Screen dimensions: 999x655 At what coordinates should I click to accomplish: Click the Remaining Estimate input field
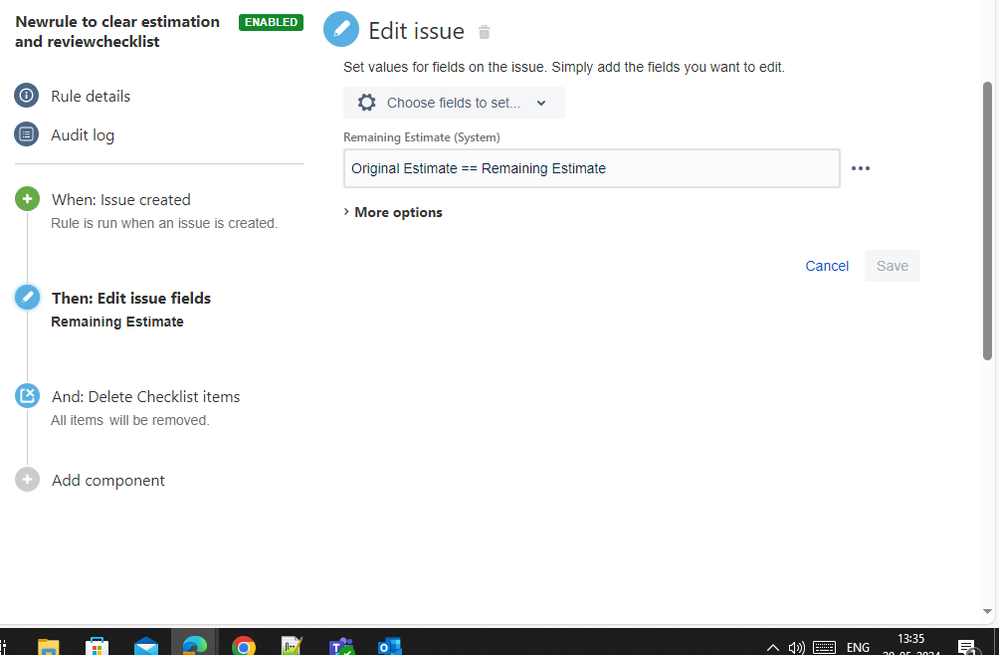(x=591, y=168)
